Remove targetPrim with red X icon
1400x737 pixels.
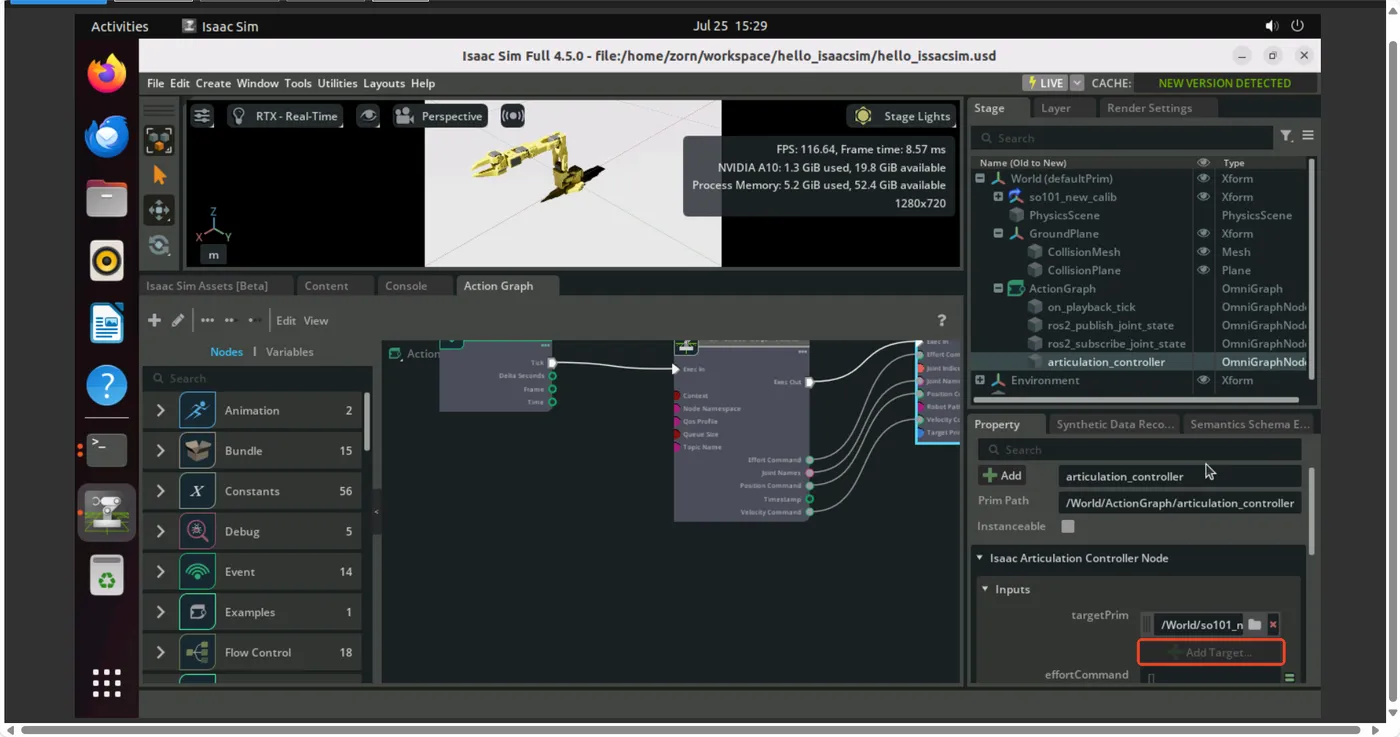(x=1273, y=624)
